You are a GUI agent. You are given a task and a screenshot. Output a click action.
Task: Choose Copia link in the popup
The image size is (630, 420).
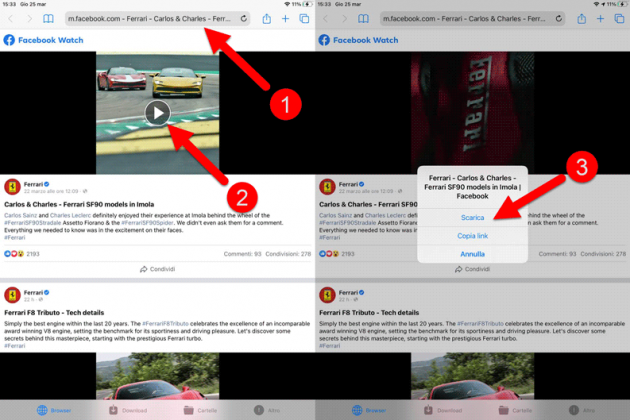tap(473, 235)
